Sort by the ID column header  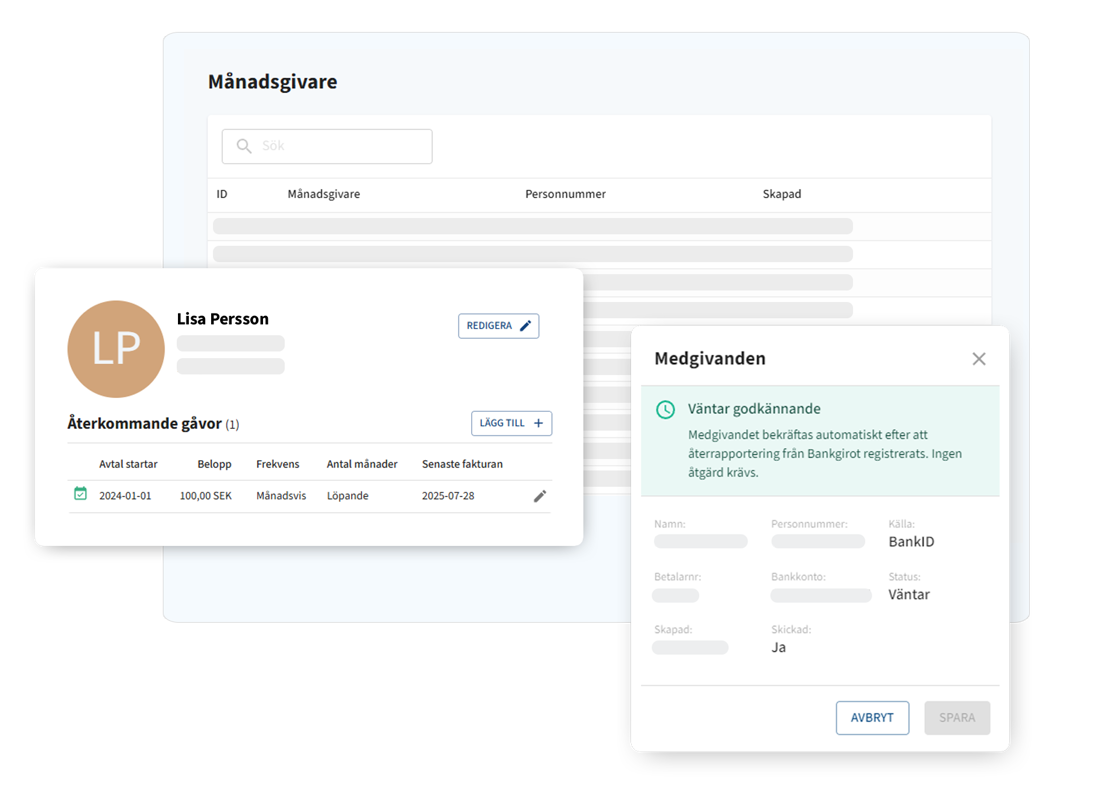(222, 194)
